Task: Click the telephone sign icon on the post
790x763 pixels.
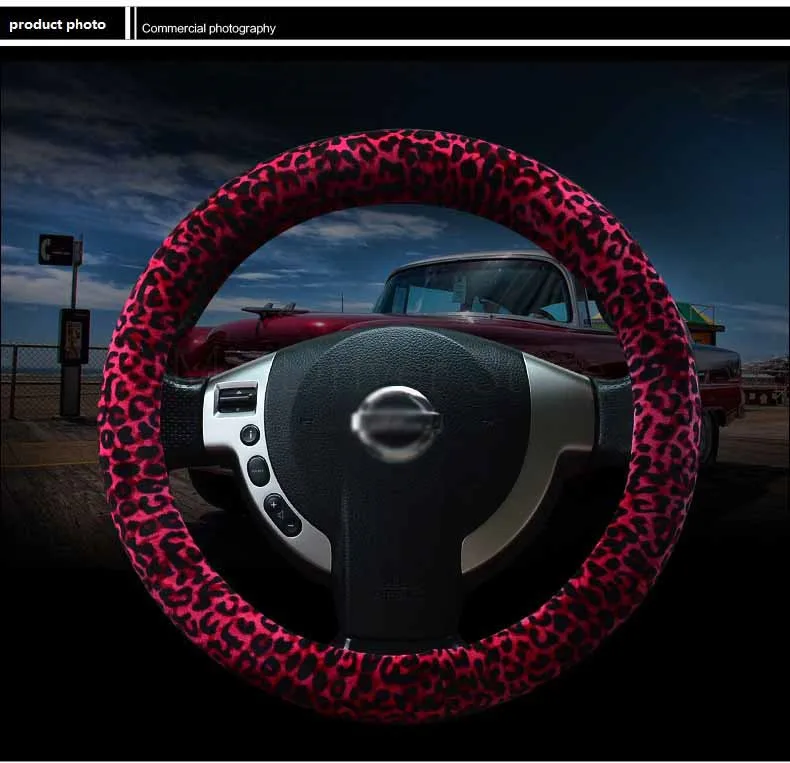Action: click(56, 249)
